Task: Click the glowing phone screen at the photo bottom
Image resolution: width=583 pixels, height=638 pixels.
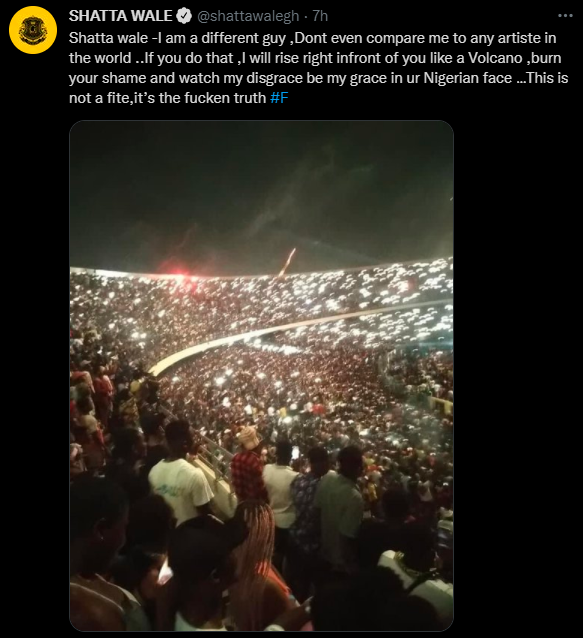Action: click(165, 572)
